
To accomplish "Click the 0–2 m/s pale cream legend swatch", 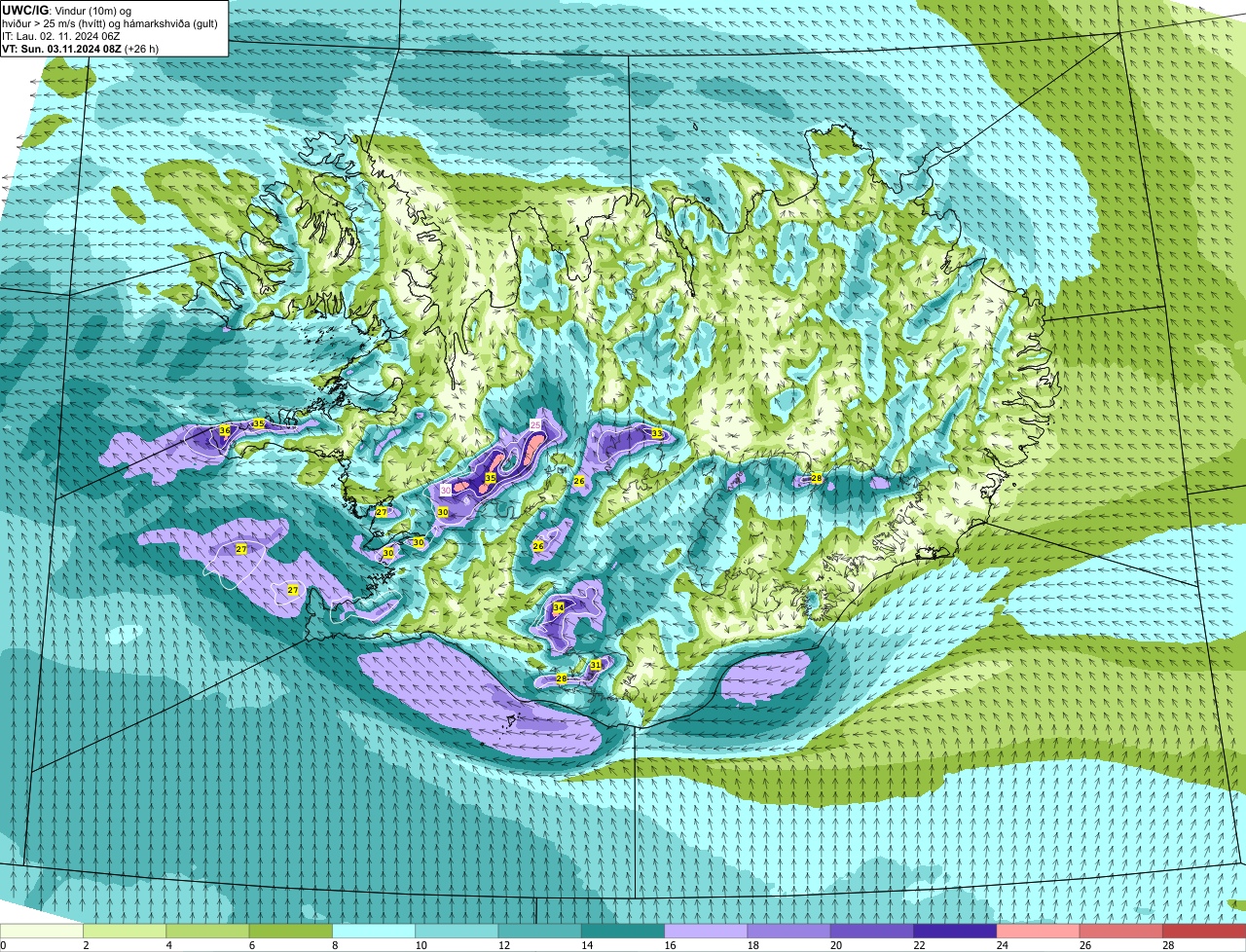I will 42,932.
